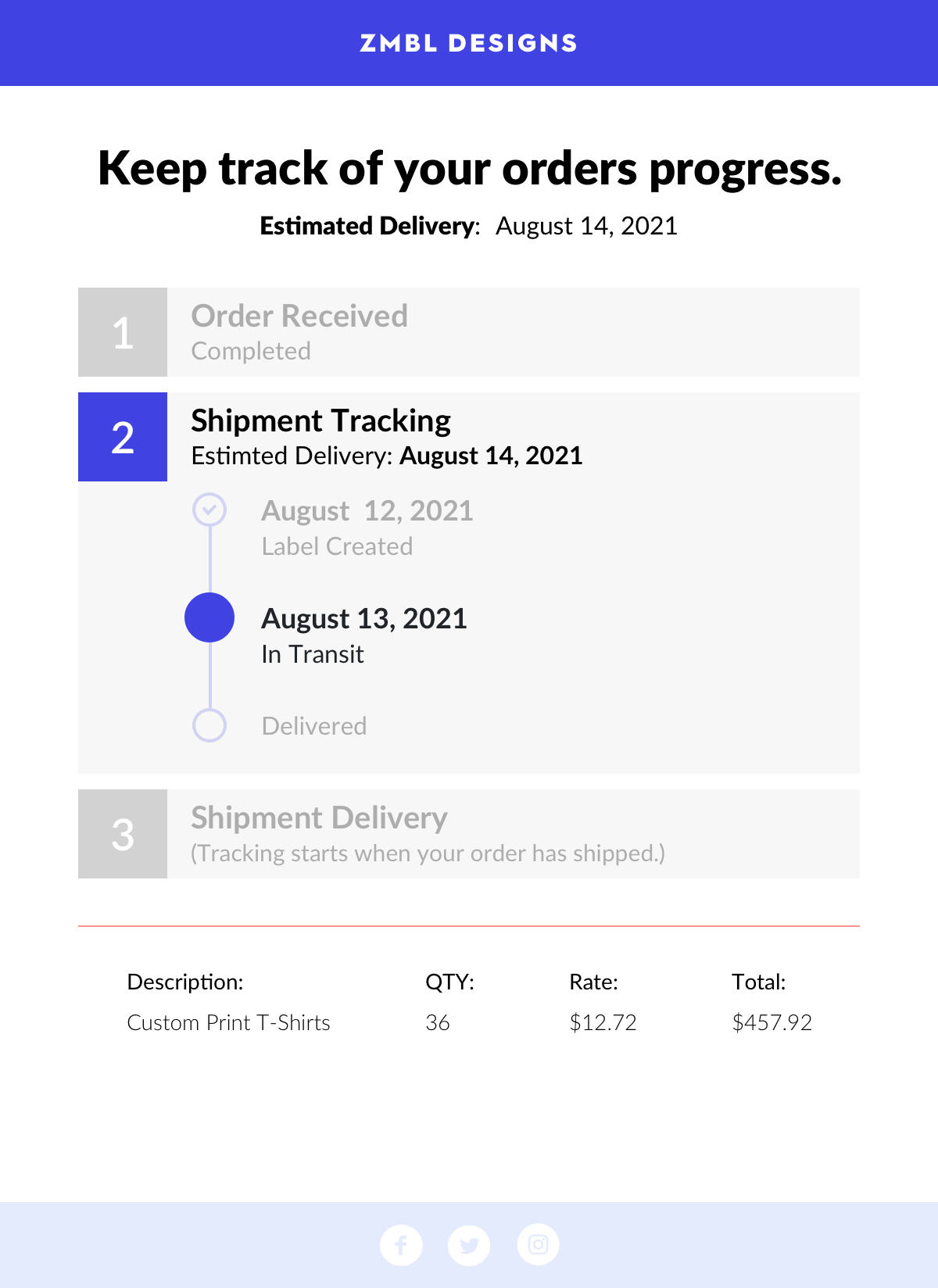Screen dimensions: 938x1288
Task: Click the checkmark circle for Label Created
Action: click(x=209, y=510)
